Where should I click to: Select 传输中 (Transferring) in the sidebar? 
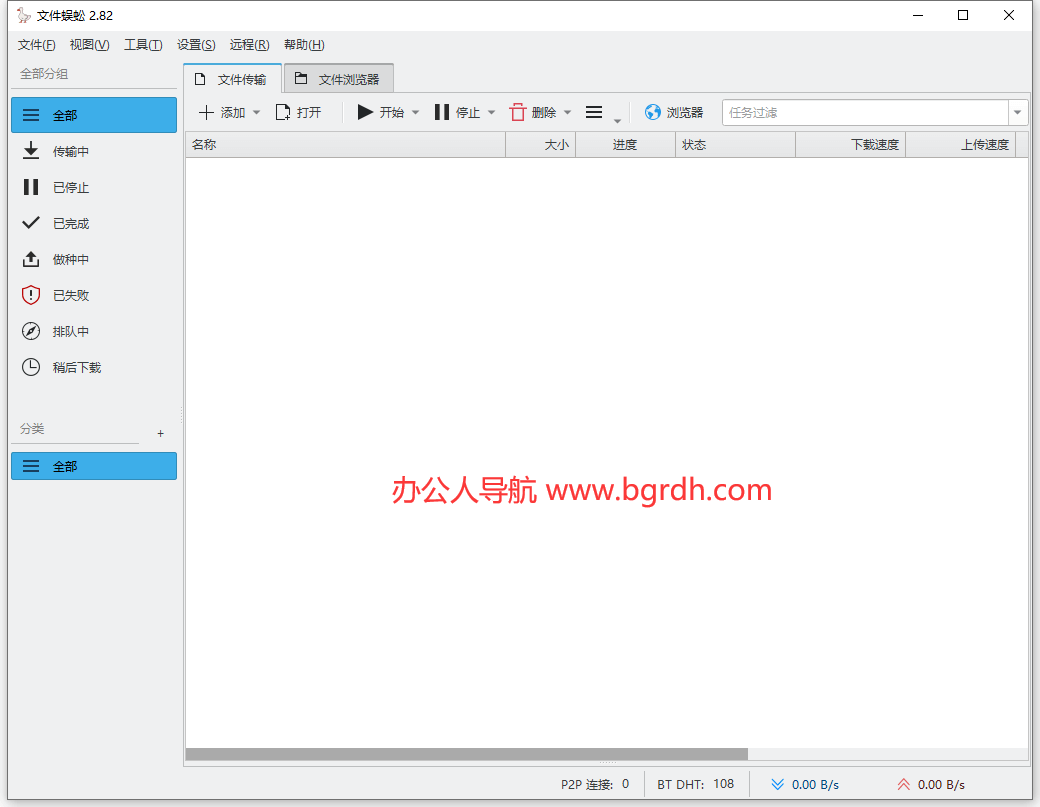(70, 152)
